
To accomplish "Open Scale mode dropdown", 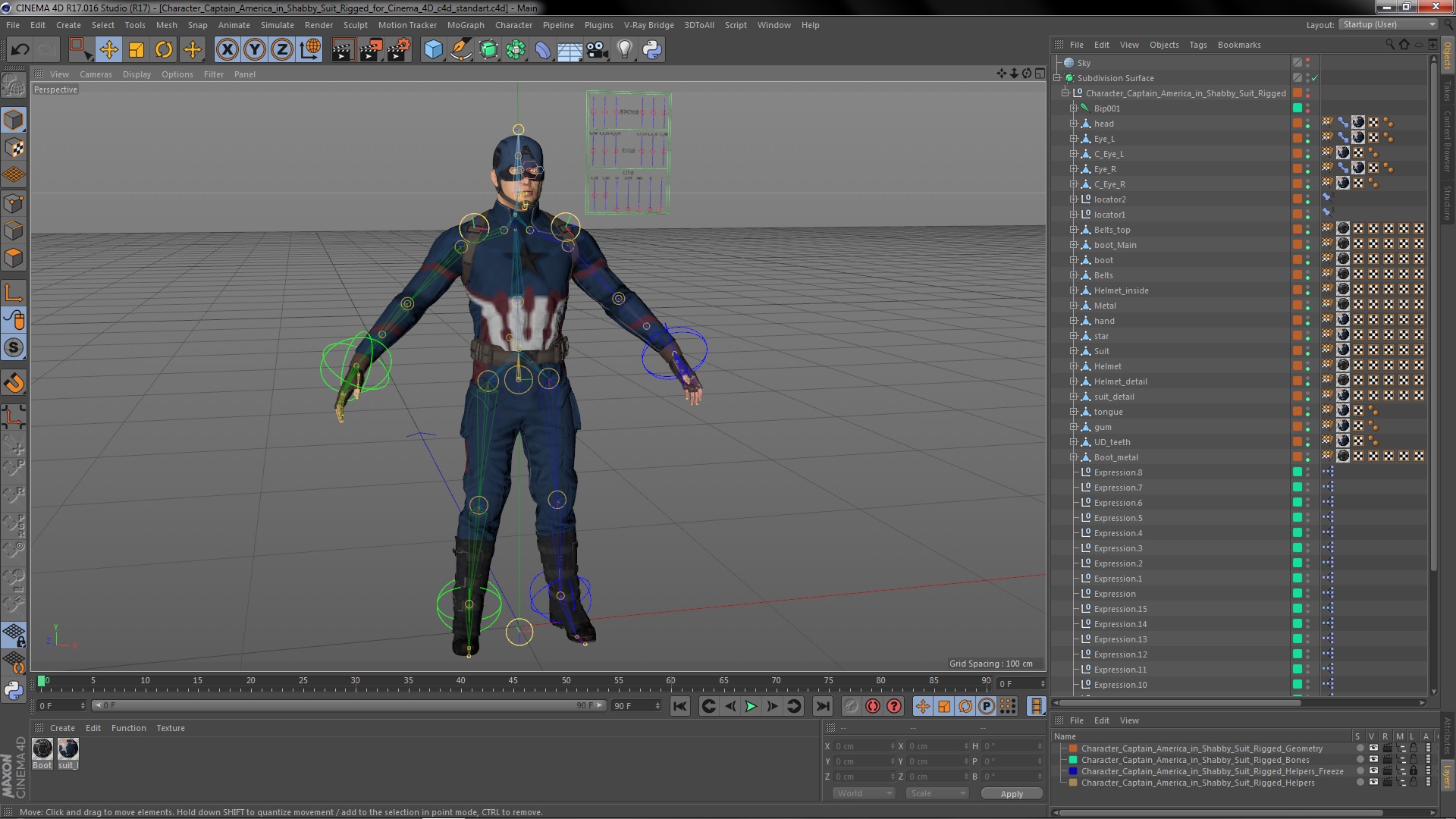I will click(937, 793).
